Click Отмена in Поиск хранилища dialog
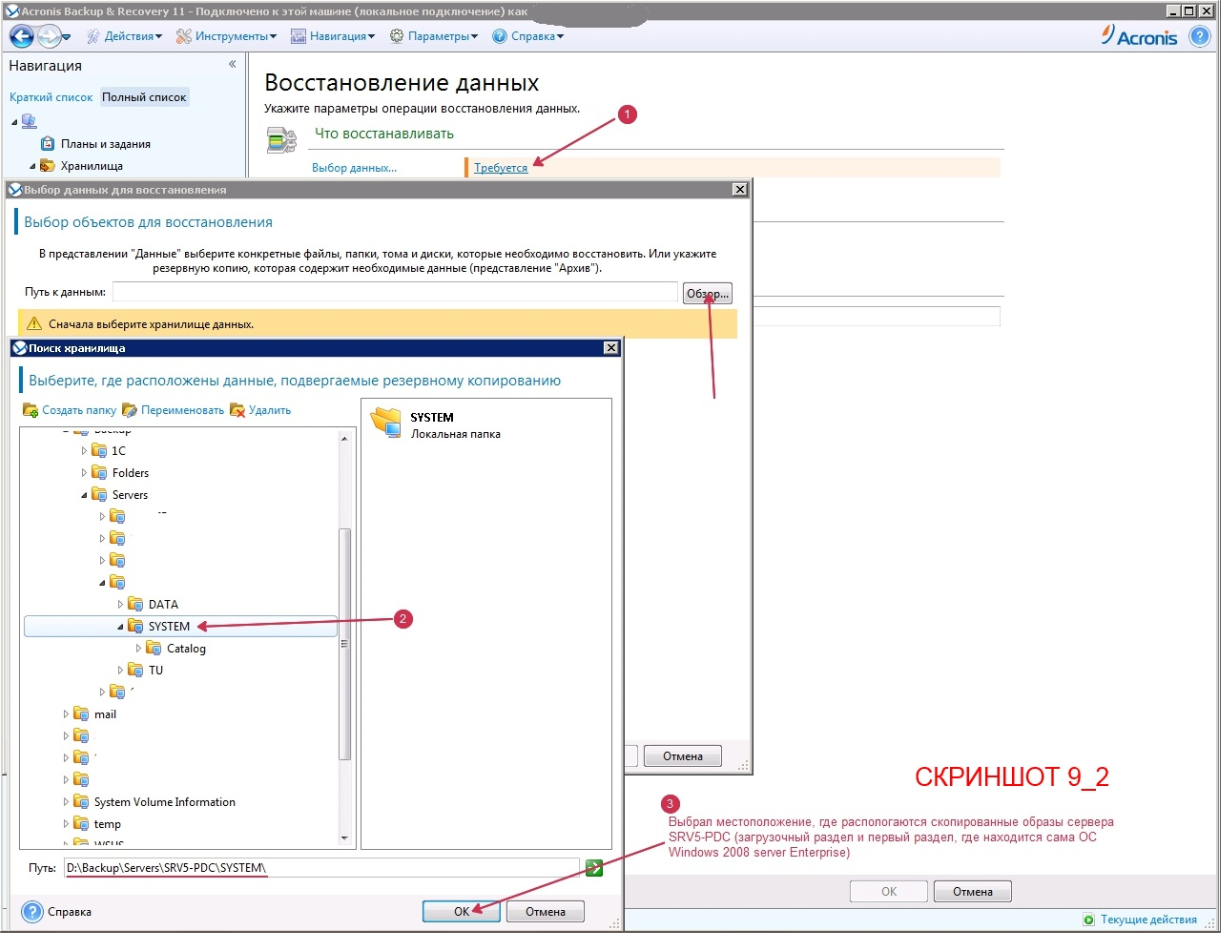 [545, 911]
